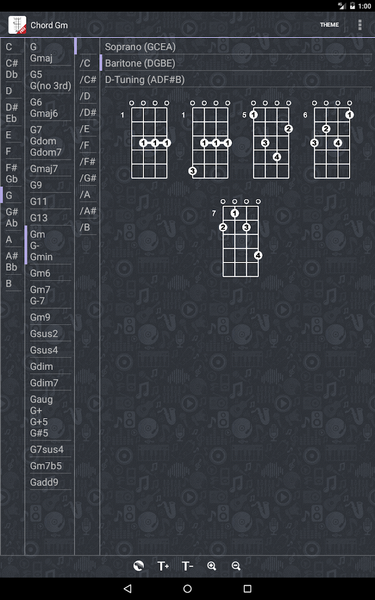This screenshot has height=600, width=375.
Task: Pick the /A bass note
Action: click(x=88, y=195)
